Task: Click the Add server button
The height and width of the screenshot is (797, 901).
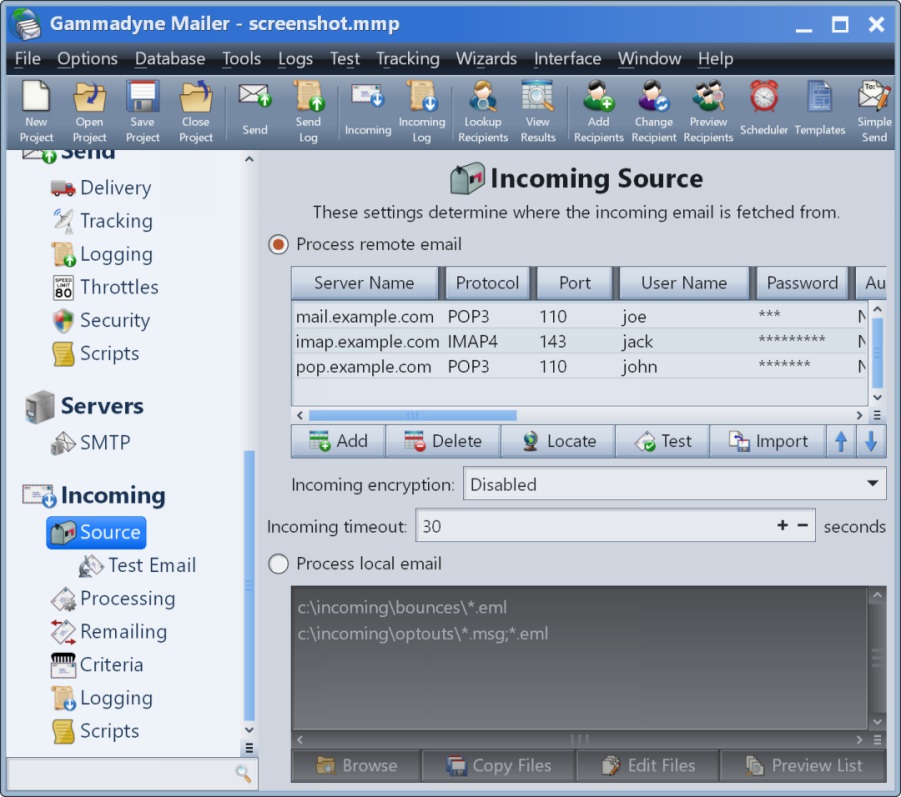Action: 338,441
